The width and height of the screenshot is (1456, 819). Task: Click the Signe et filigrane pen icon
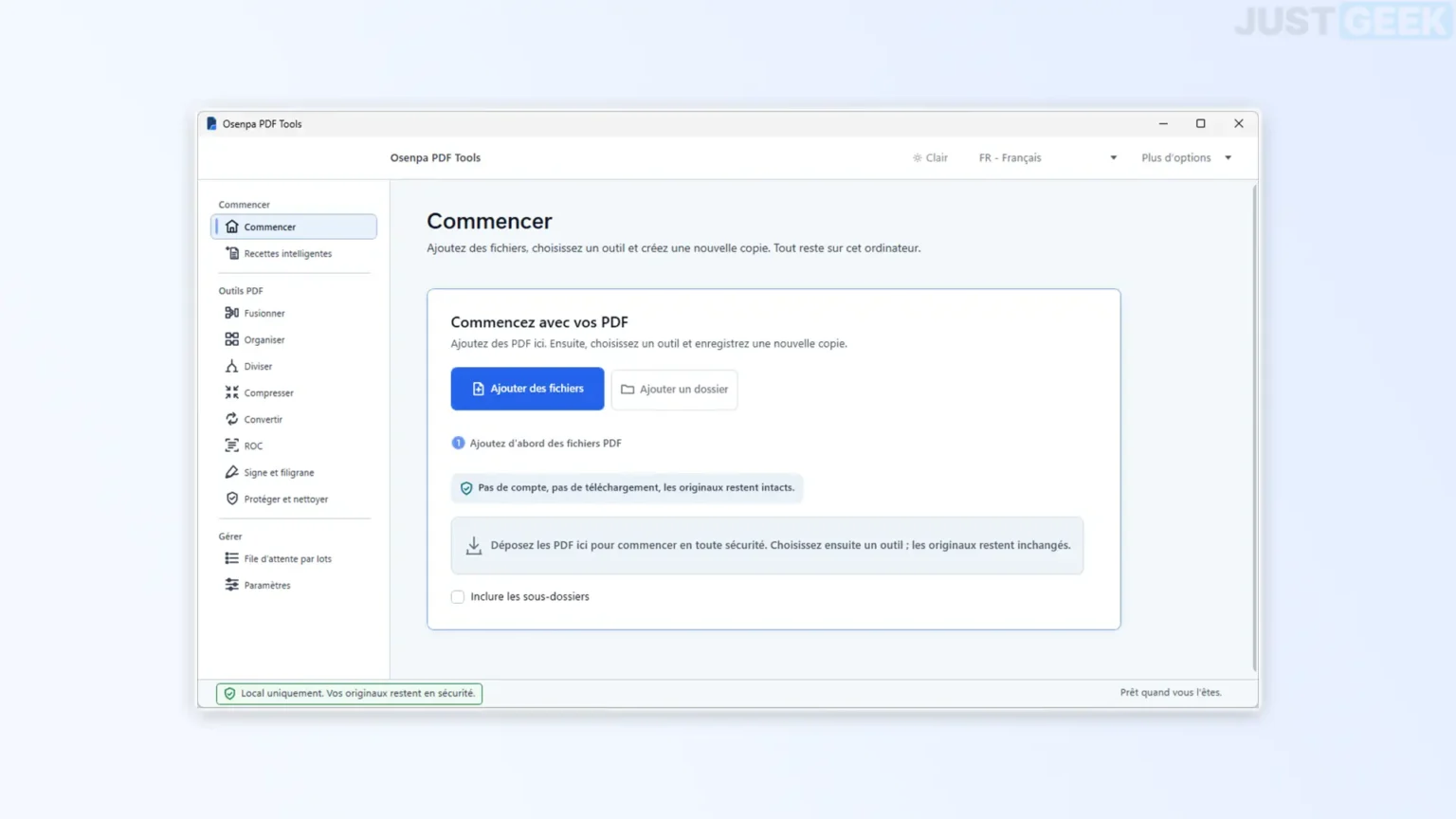(x=232, y=472)
